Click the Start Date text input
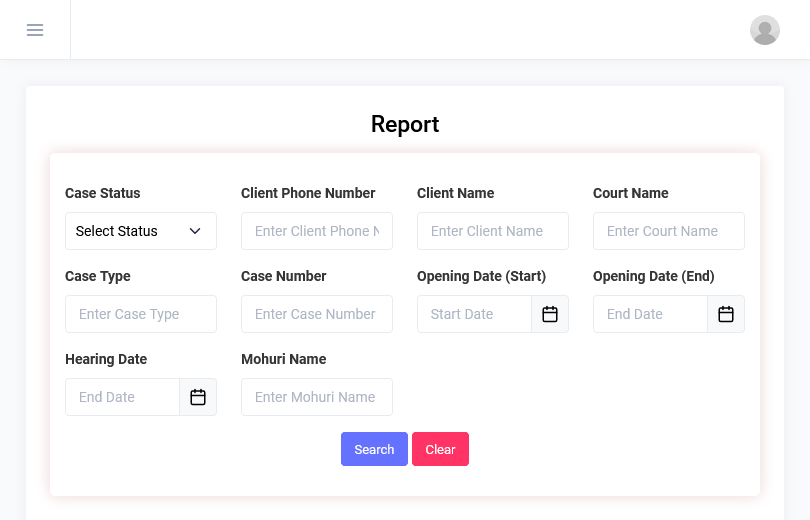This screenshot has height=520, width=810. (x=474, y=314)
